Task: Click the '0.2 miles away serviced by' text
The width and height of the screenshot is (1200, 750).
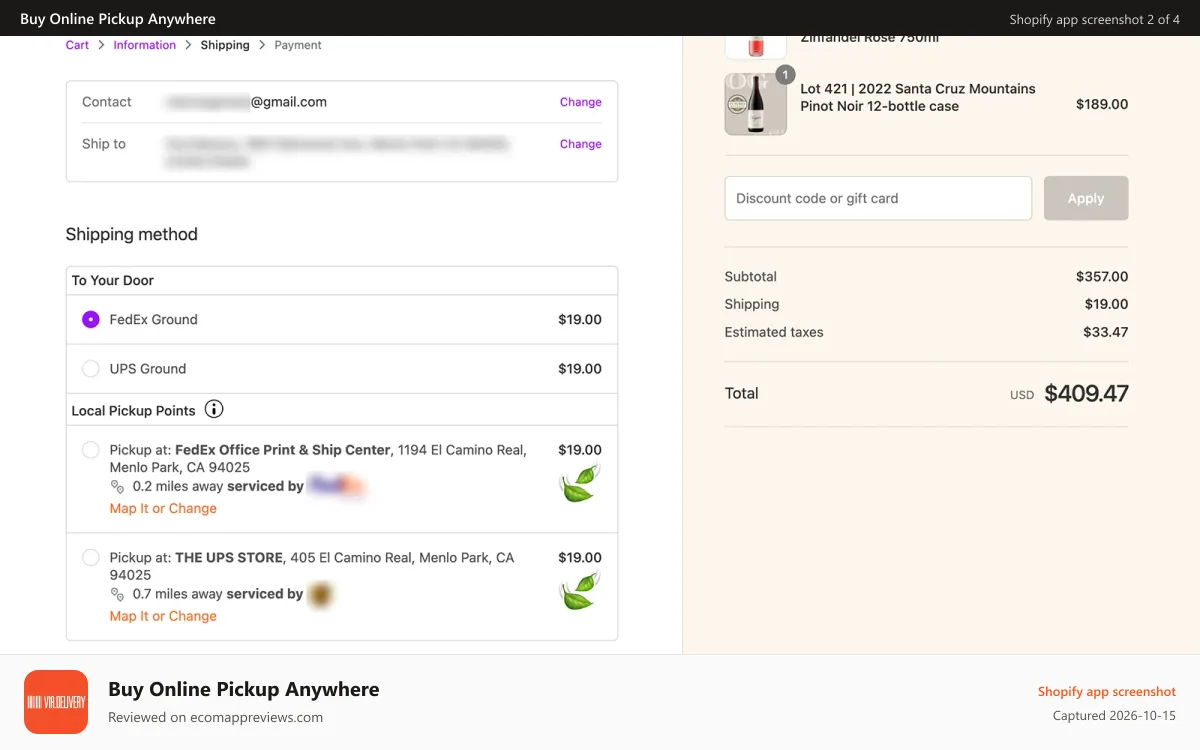Action: click(218, 487)
